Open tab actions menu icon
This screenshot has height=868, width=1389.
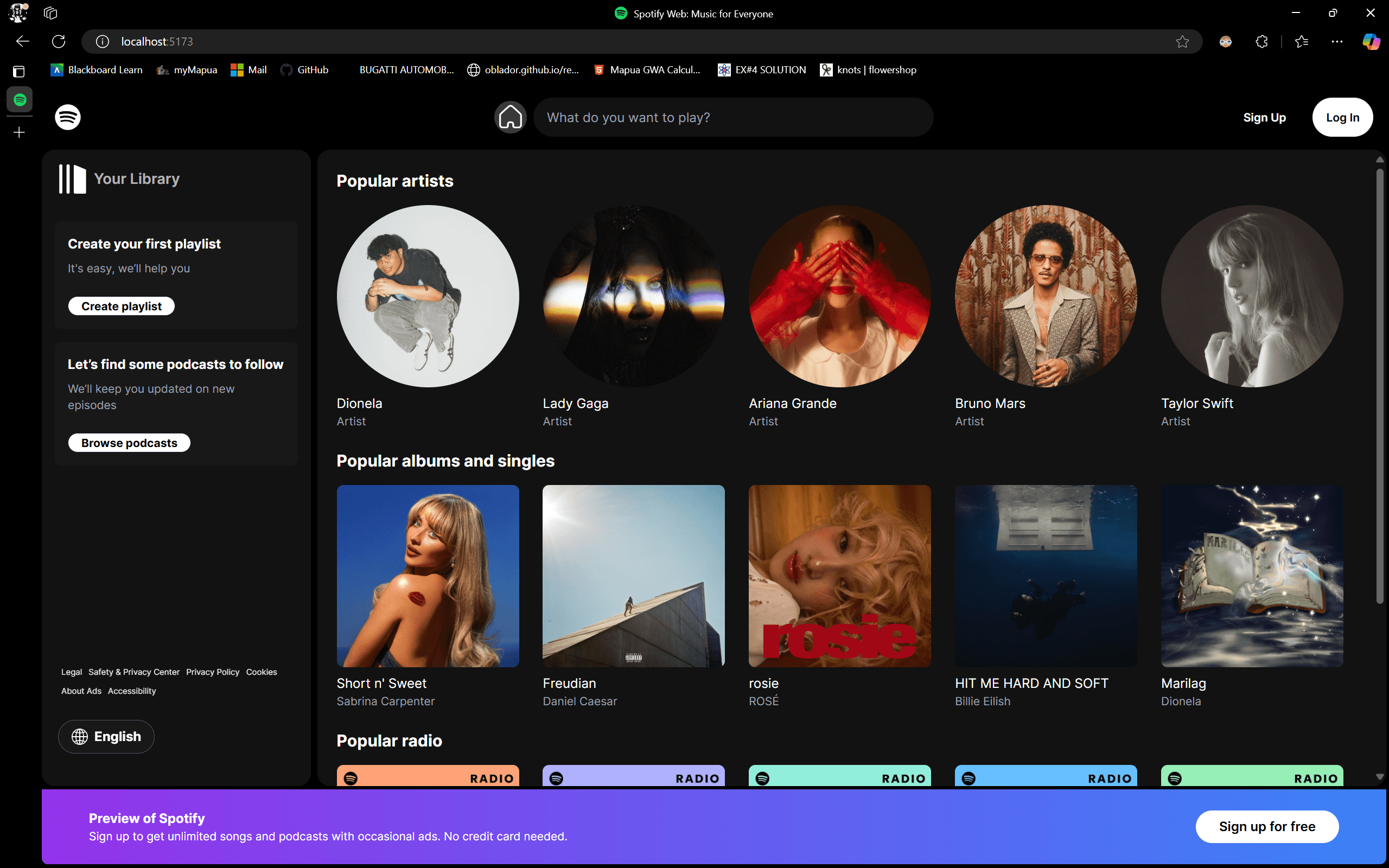click(x=19, y=72)
